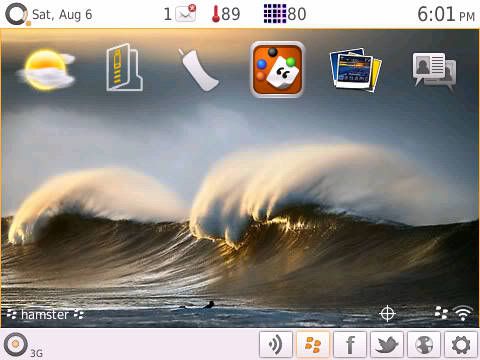Open Facebook from the bottom dock
The height and width of the screenshot is (360, 480).
(350, 344)
